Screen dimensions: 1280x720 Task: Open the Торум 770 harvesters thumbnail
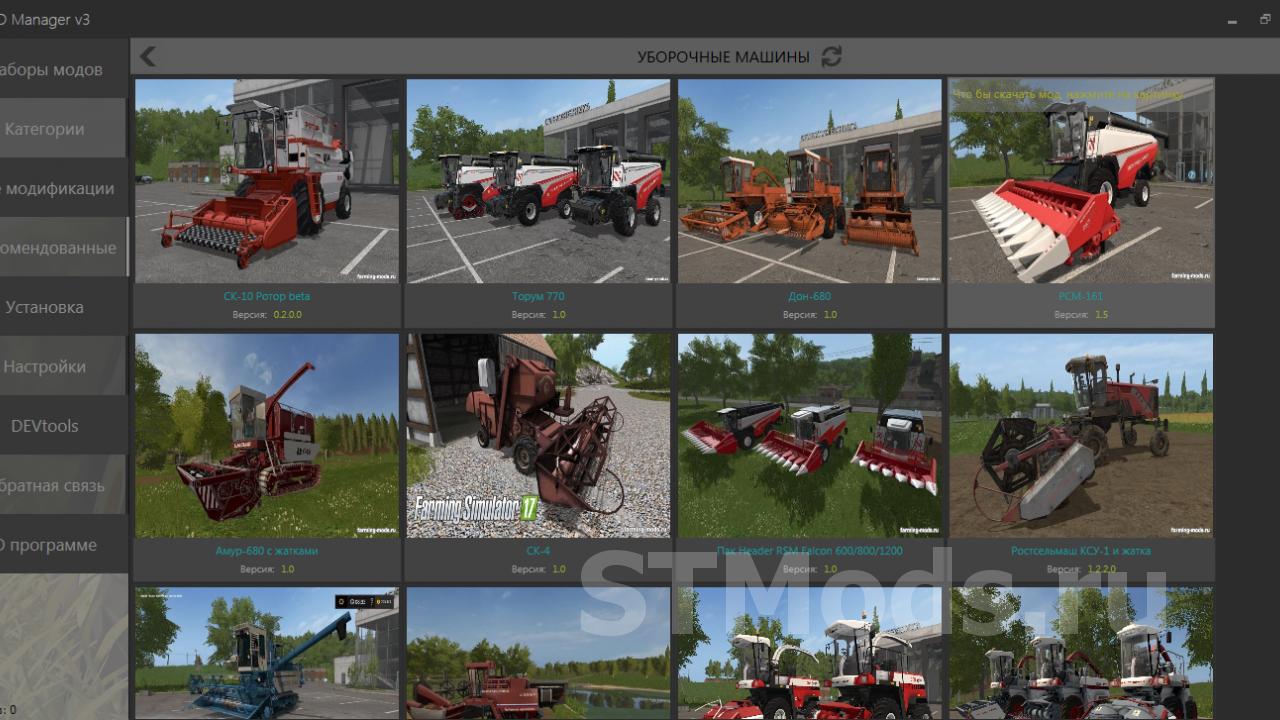538,181
